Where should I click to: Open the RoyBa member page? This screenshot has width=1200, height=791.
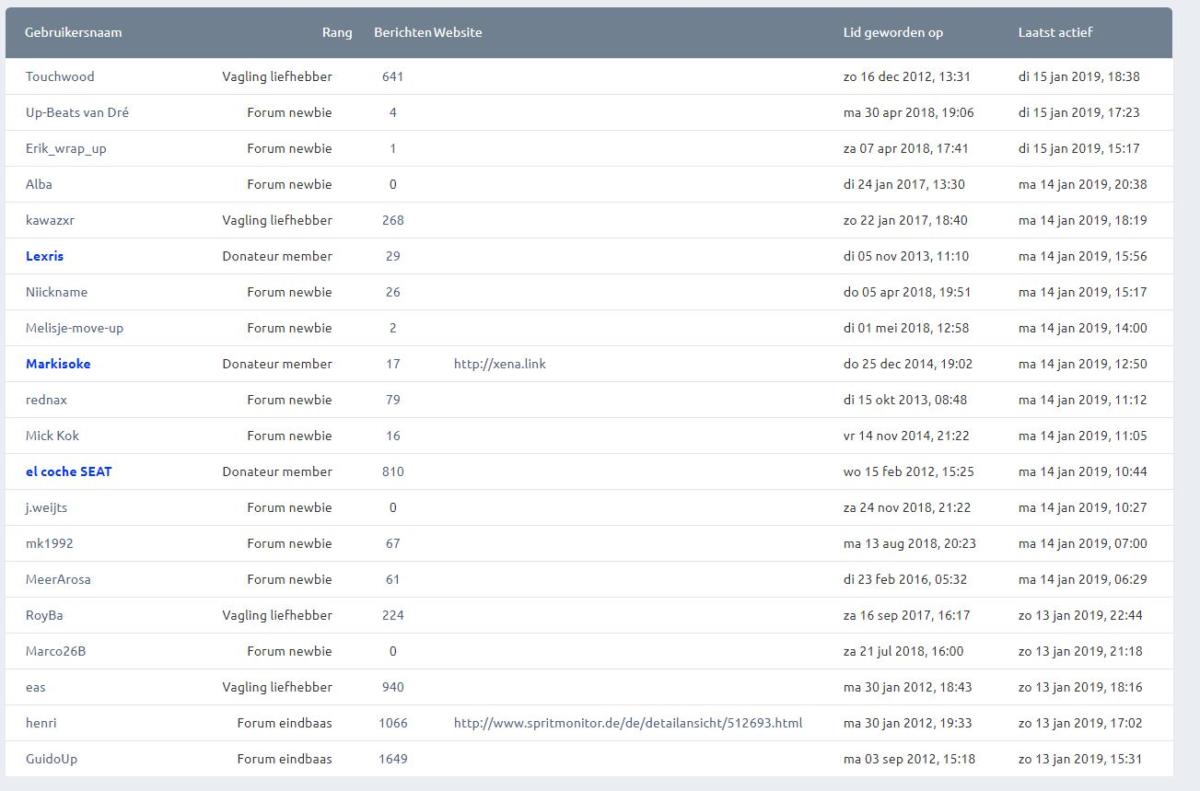46,616
